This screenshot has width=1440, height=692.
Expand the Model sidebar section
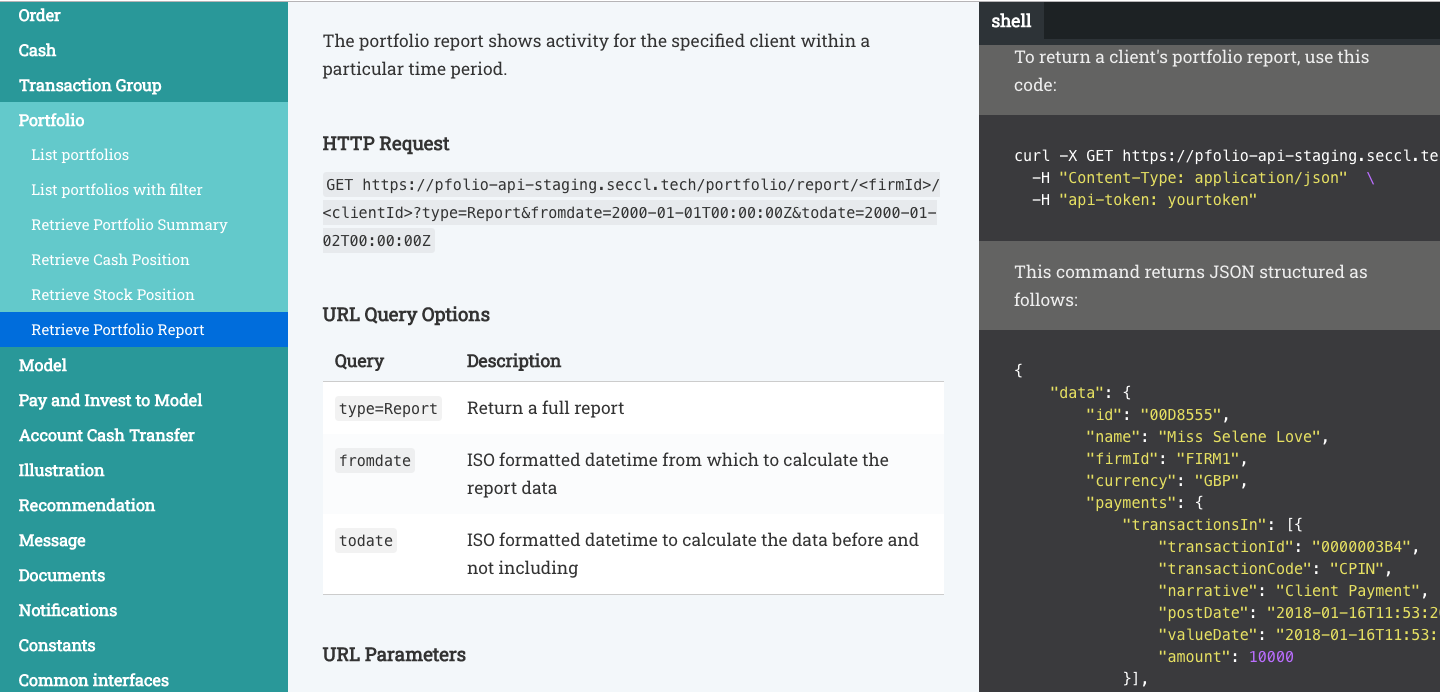(x=43, y=365)
